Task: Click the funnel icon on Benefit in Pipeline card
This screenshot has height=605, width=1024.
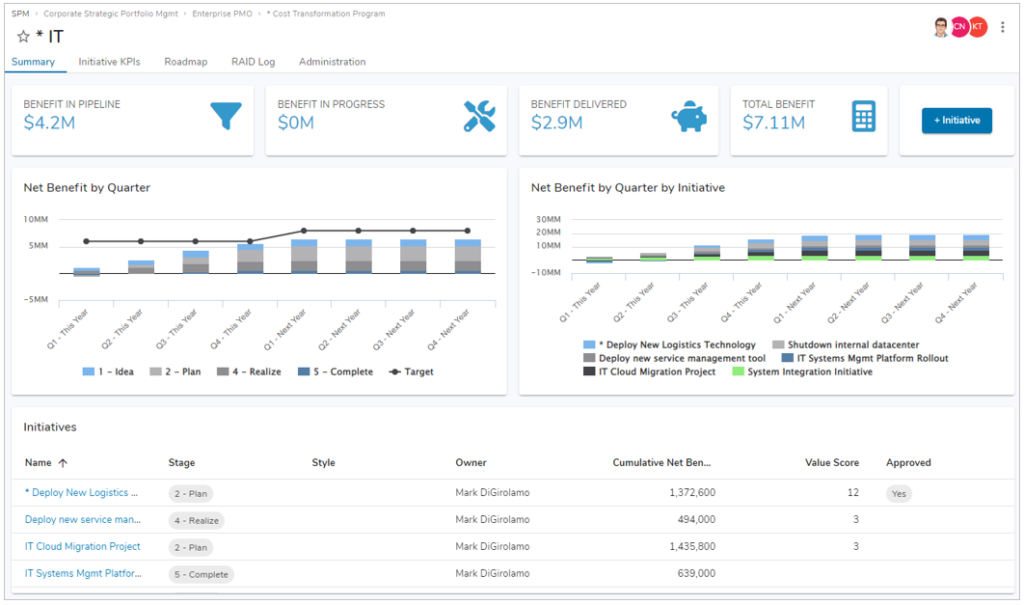Action: click(225, 117)
